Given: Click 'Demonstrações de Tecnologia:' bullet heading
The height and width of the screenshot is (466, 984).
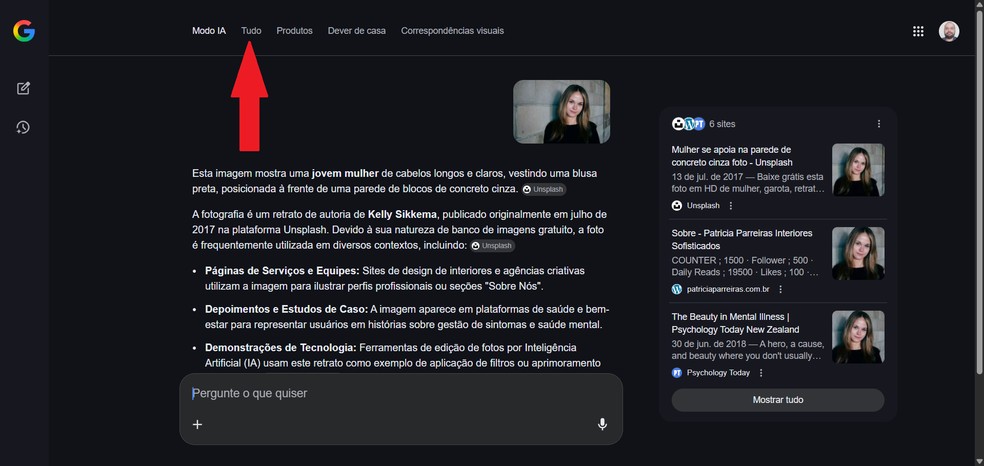Looking at the screenshot, I should (x=281, y=348).
